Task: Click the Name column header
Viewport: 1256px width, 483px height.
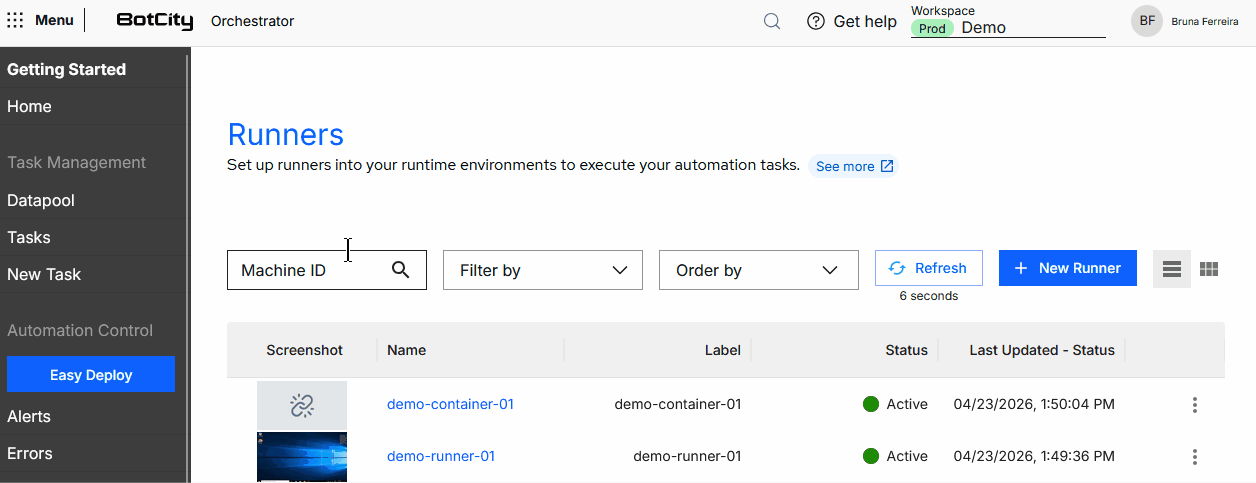Action: (407, 351)
